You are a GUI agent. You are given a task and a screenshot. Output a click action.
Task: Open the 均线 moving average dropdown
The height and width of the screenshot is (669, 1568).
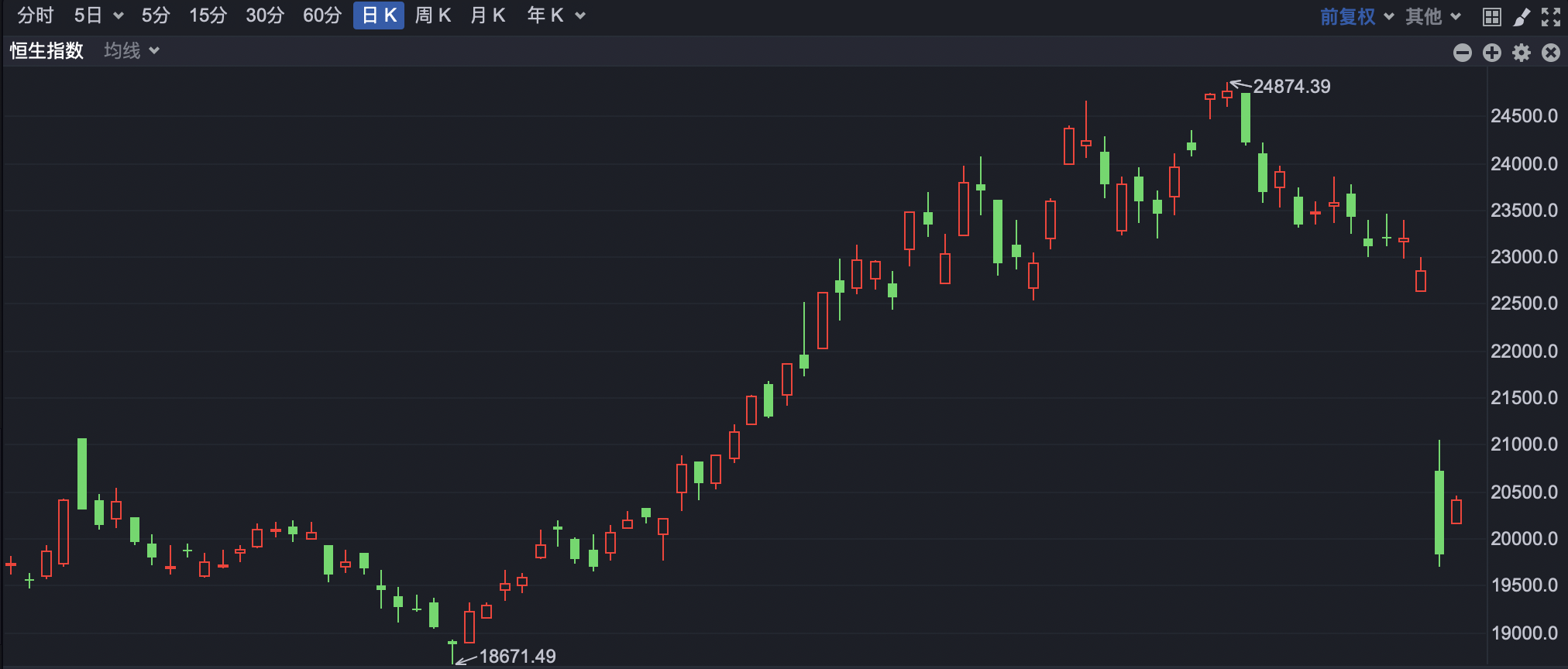tap(132, 51)
